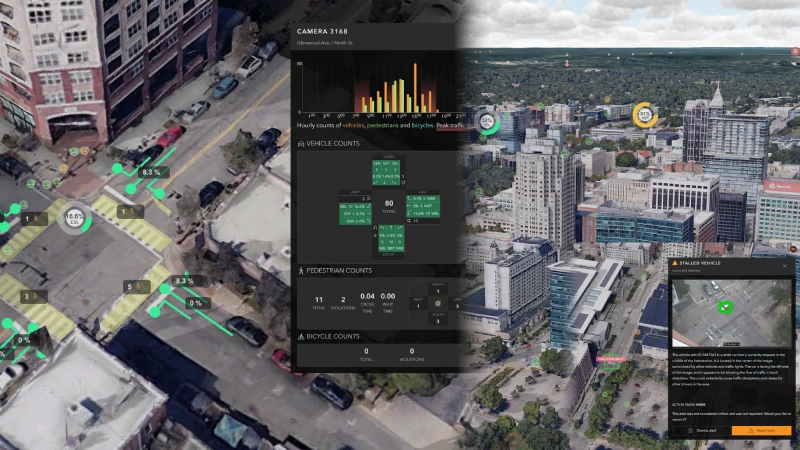Click the pink alert label on map

(609, 357)
